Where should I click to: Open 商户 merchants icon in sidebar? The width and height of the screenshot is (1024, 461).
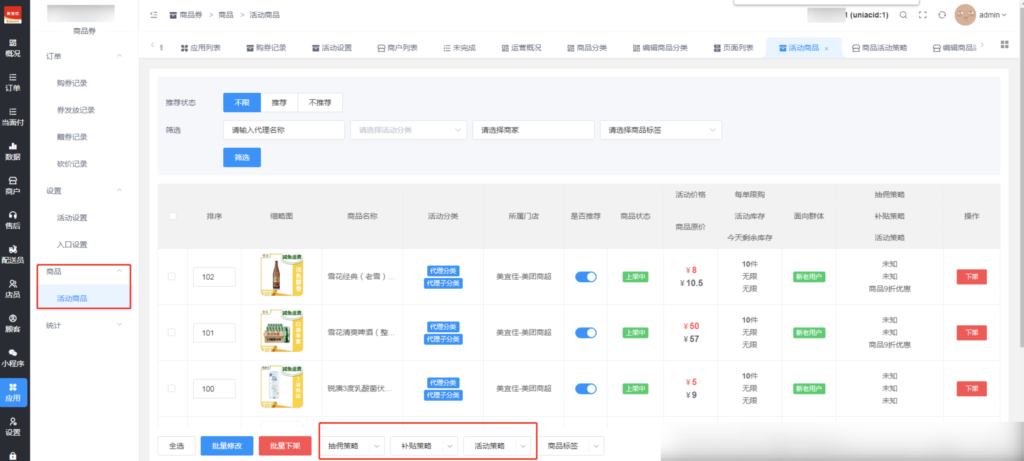click(13, 185)
